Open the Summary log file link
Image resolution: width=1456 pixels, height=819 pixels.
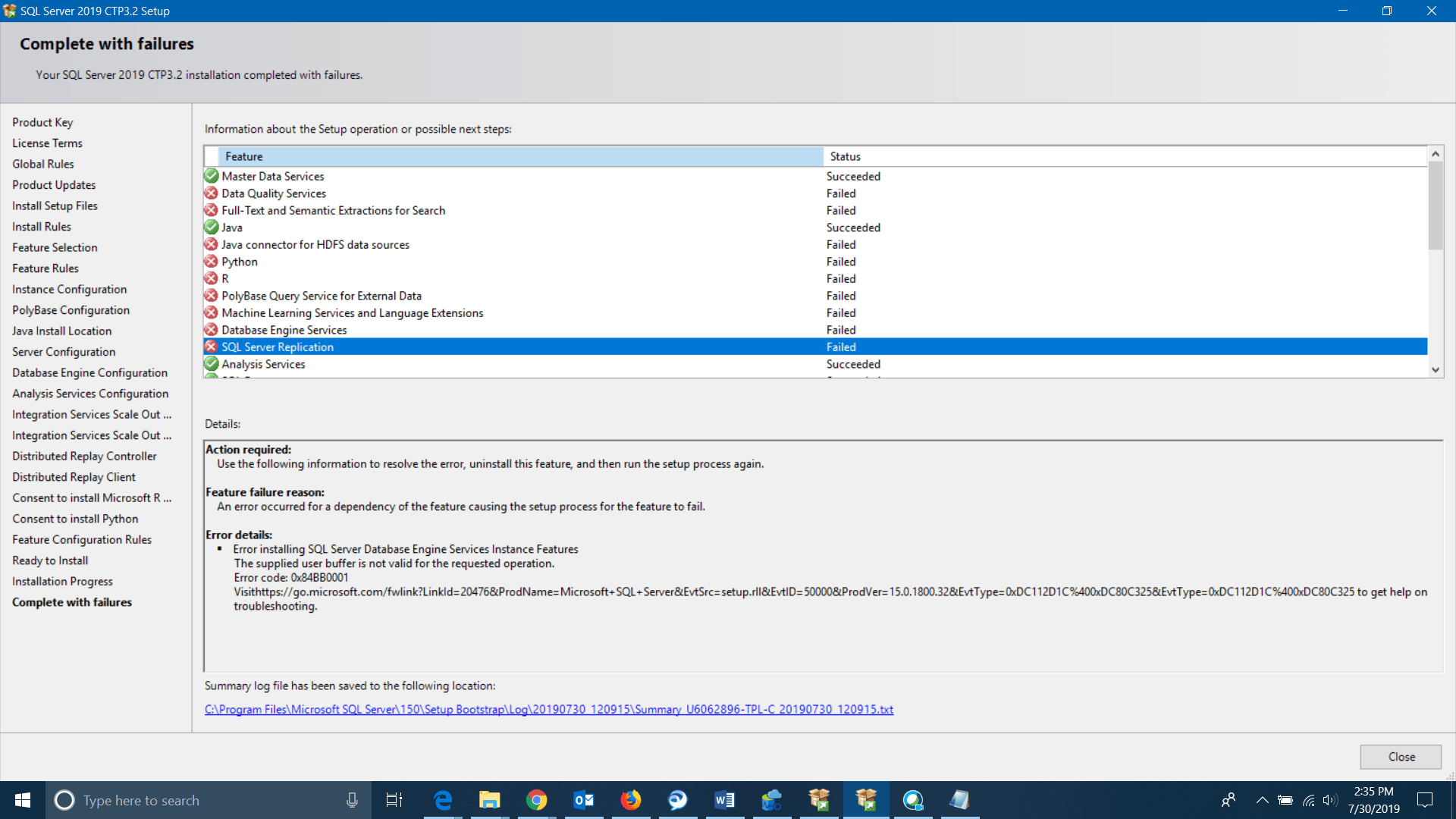548,709
